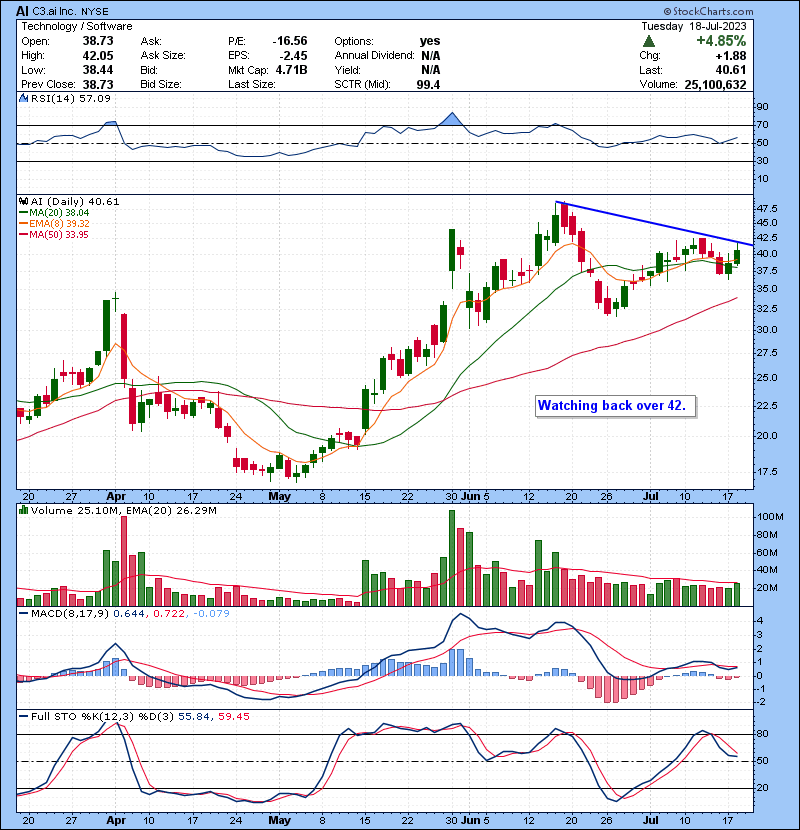Click the Yield: label

[347, 70]
